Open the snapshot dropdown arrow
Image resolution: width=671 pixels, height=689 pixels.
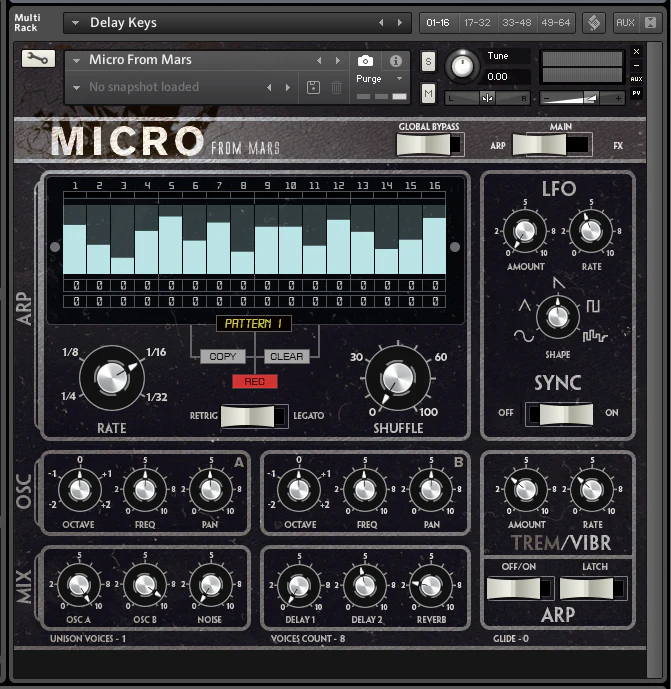coord(76,87)
